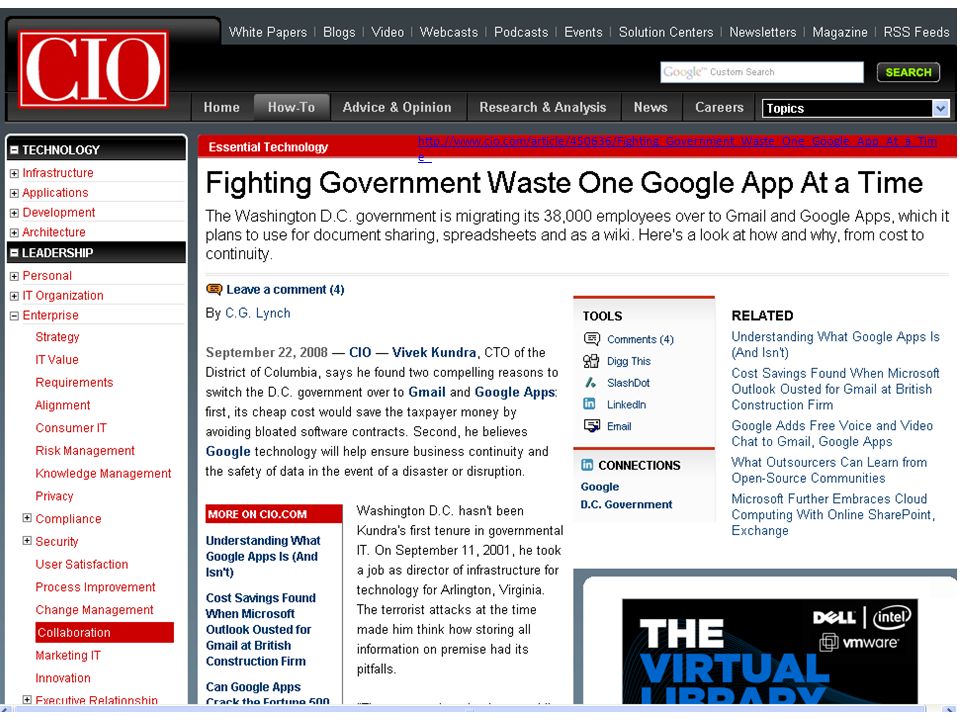Viewport: 960px width, 720px height.
Task: Go to the News tab
Action: click(650, 107)
